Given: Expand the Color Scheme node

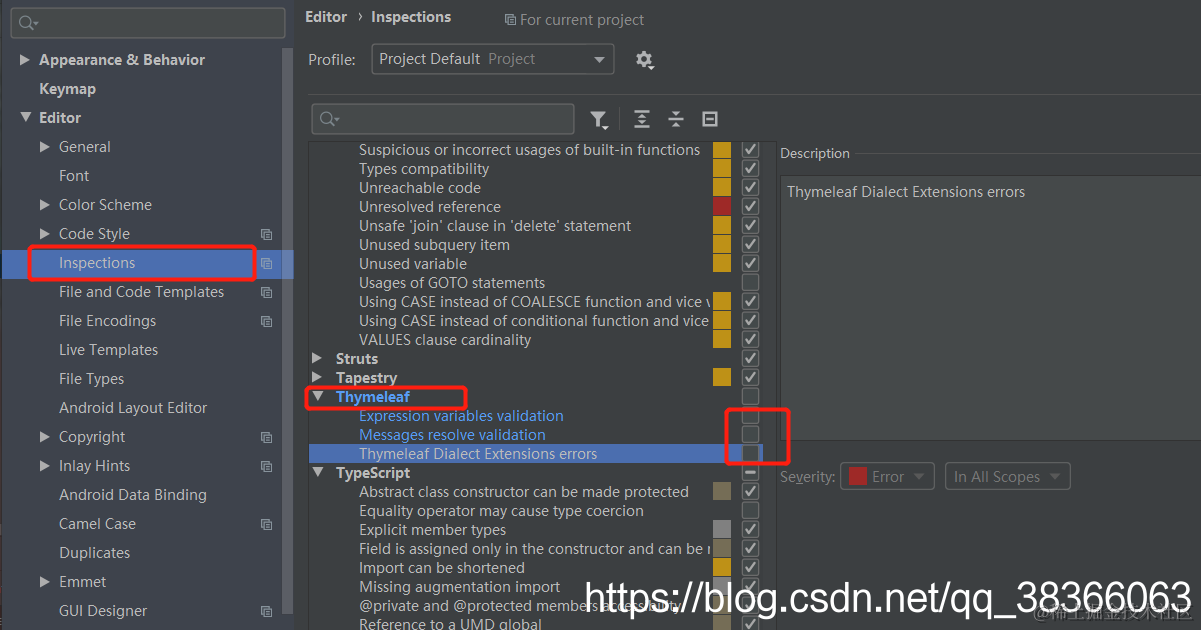Looking at the screenshot, I should (x=44, y=205).
